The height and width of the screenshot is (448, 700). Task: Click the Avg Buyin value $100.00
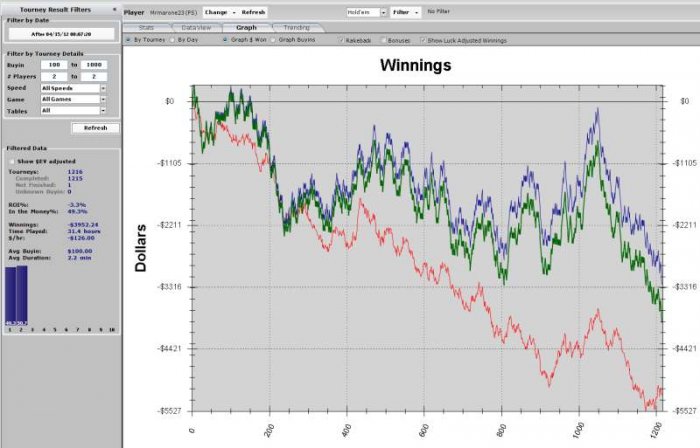(80, 251)
